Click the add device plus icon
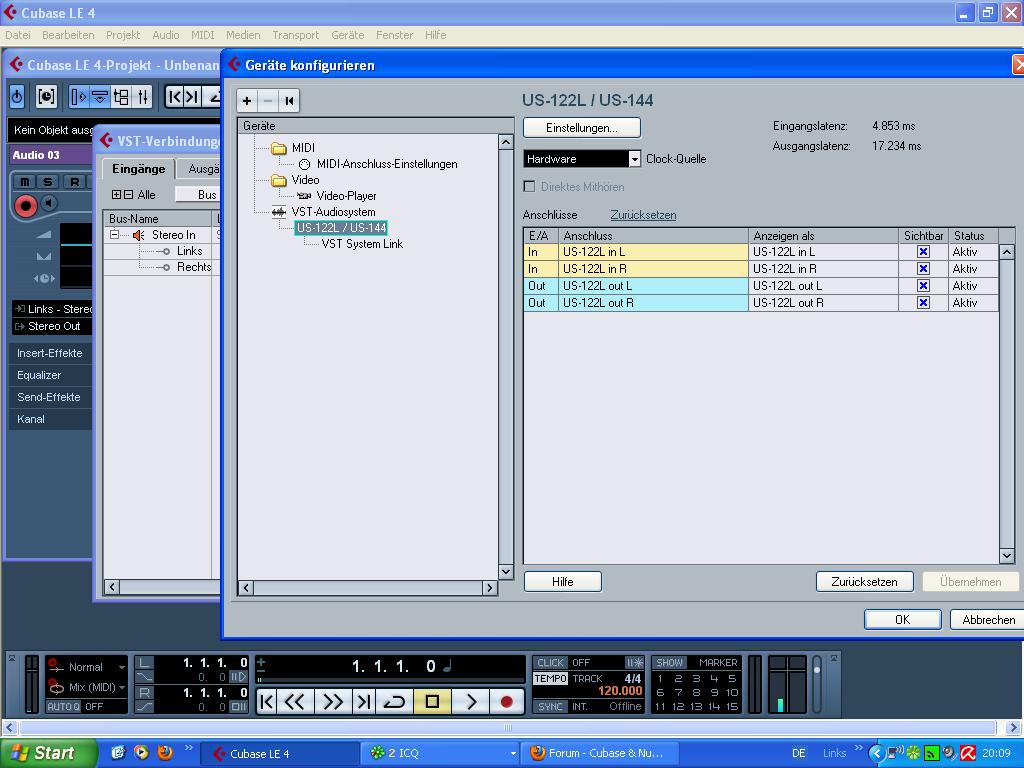 coord(247,101)
